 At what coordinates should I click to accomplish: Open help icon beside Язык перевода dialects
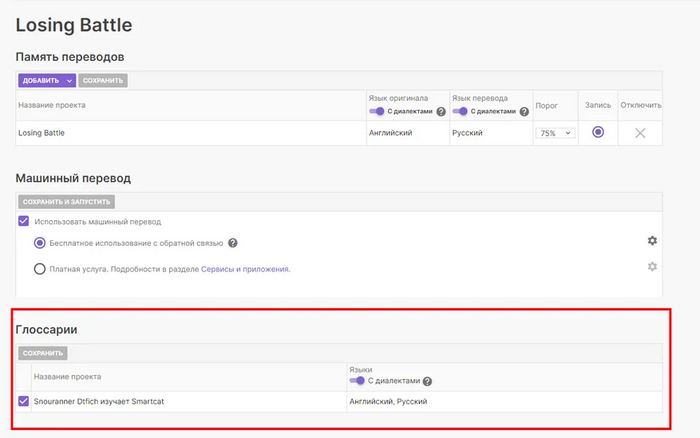pyautogui.click(x=524, y=111)
